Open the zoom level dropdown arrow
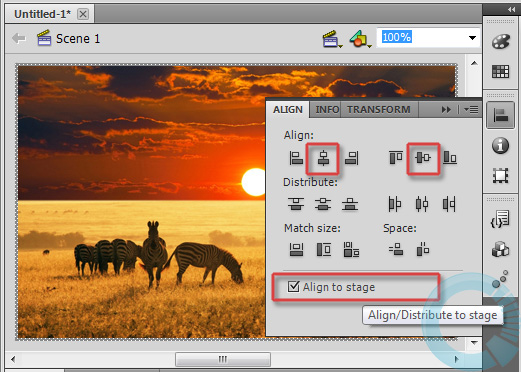 [472, 38]
